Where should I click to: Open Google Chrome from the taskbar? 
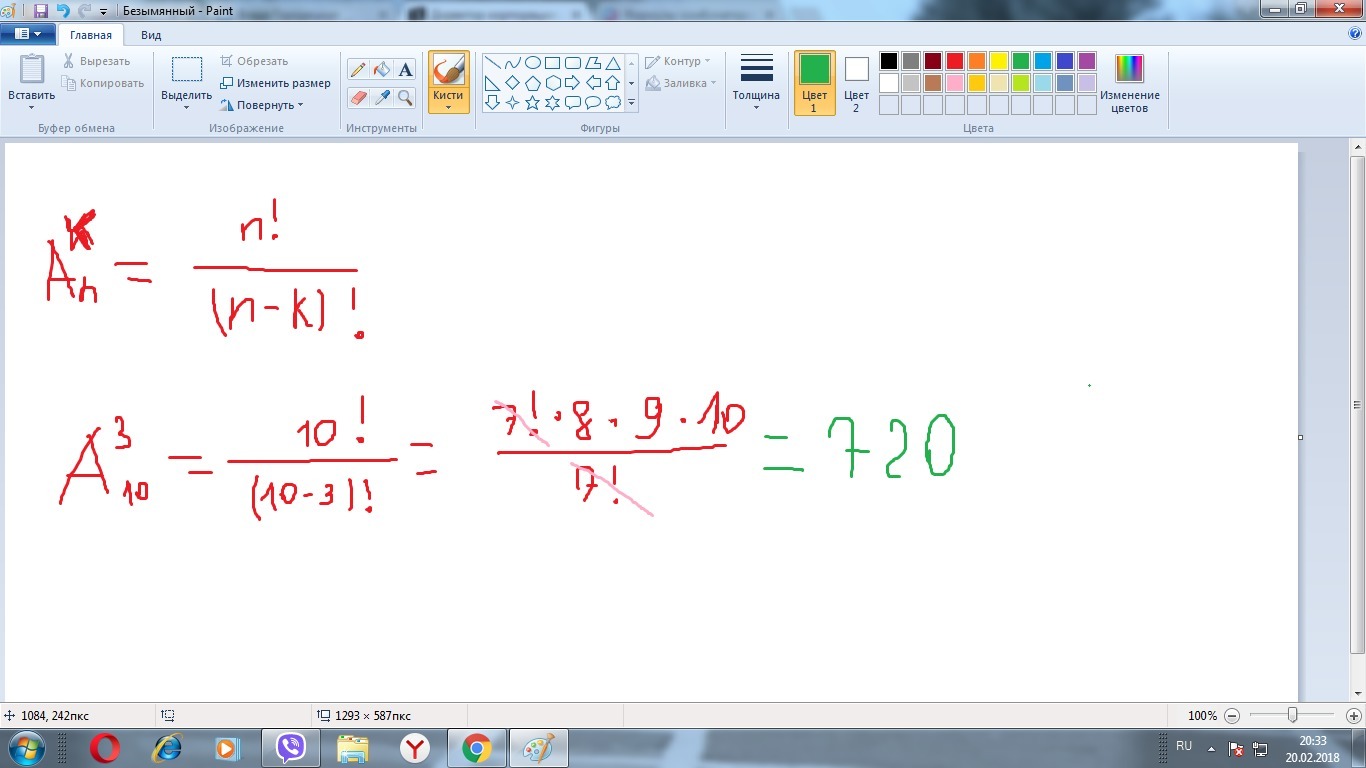477,748
